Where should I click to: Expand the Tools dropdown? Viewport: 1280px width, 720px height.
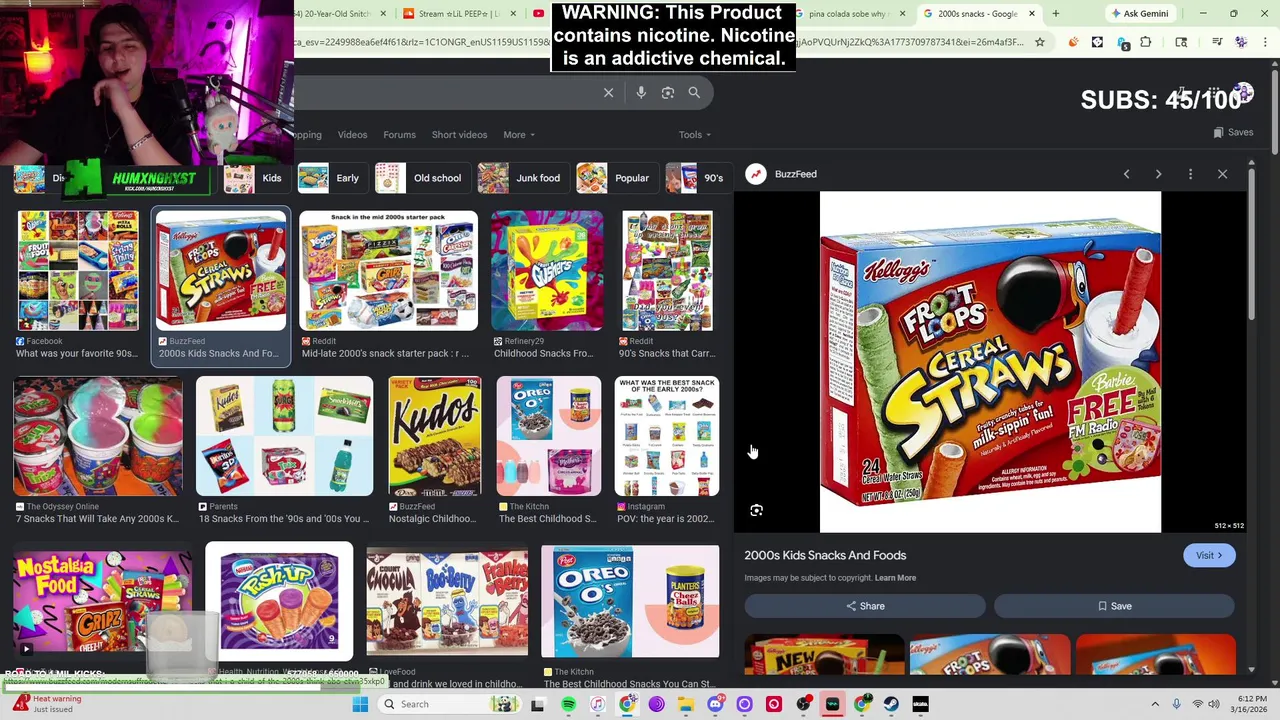click(694, 135)
